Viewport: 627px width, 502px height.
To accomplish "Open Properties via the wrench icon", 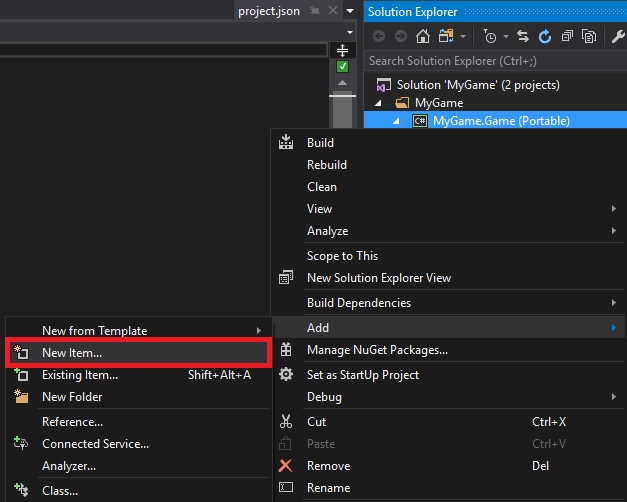I will pyautogui.click(x=618, y=37).
